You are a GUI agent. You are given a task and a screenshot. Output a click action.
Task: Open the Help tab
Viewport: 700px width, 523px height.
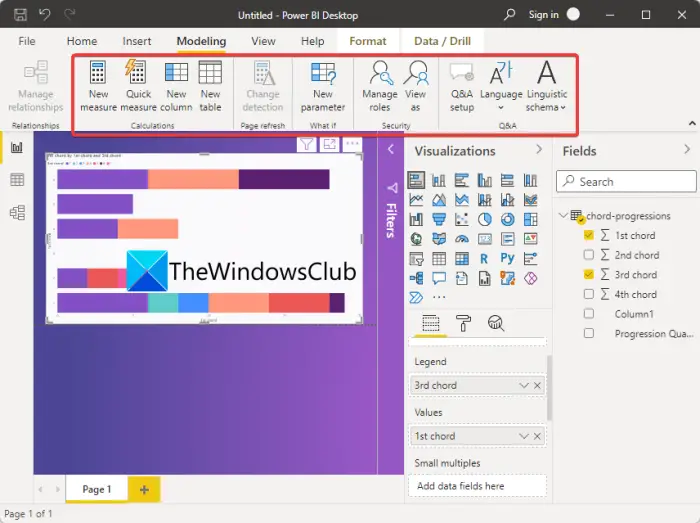[x=312, y=41]
